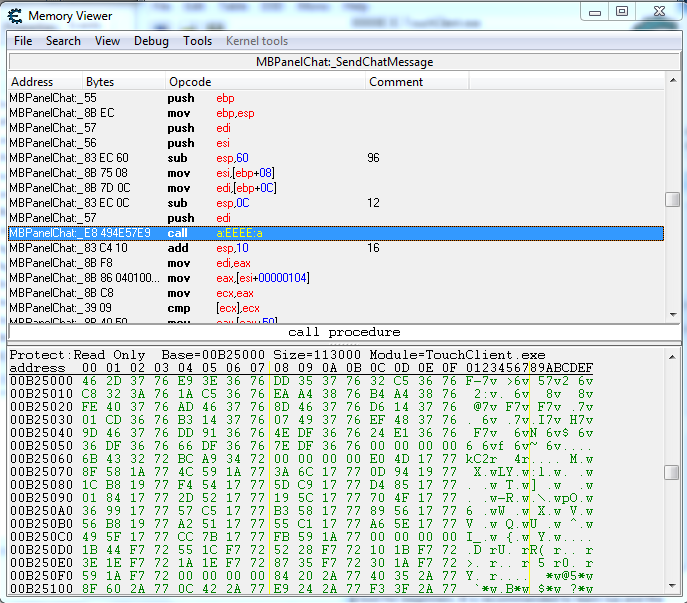
Task: Minimize the Memory Viewer window
Action: pos(595,12)
